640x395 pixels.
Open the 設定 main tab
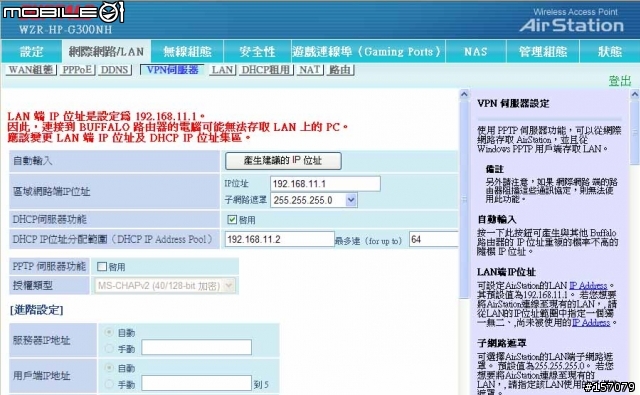point(31,51)
